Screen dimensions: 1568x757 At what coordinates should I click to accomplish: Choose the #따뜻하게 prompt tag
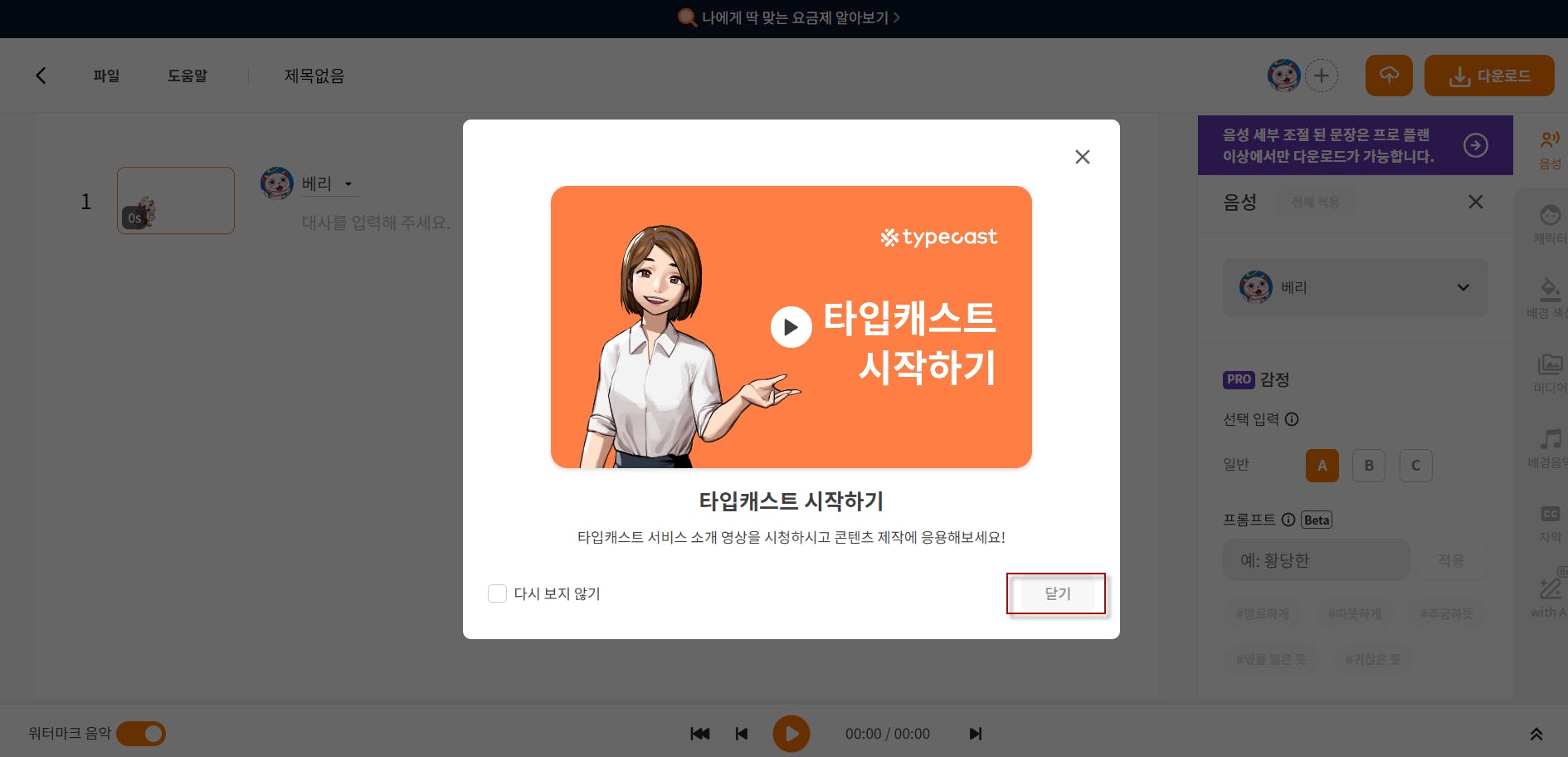(x=1355, y=613)
